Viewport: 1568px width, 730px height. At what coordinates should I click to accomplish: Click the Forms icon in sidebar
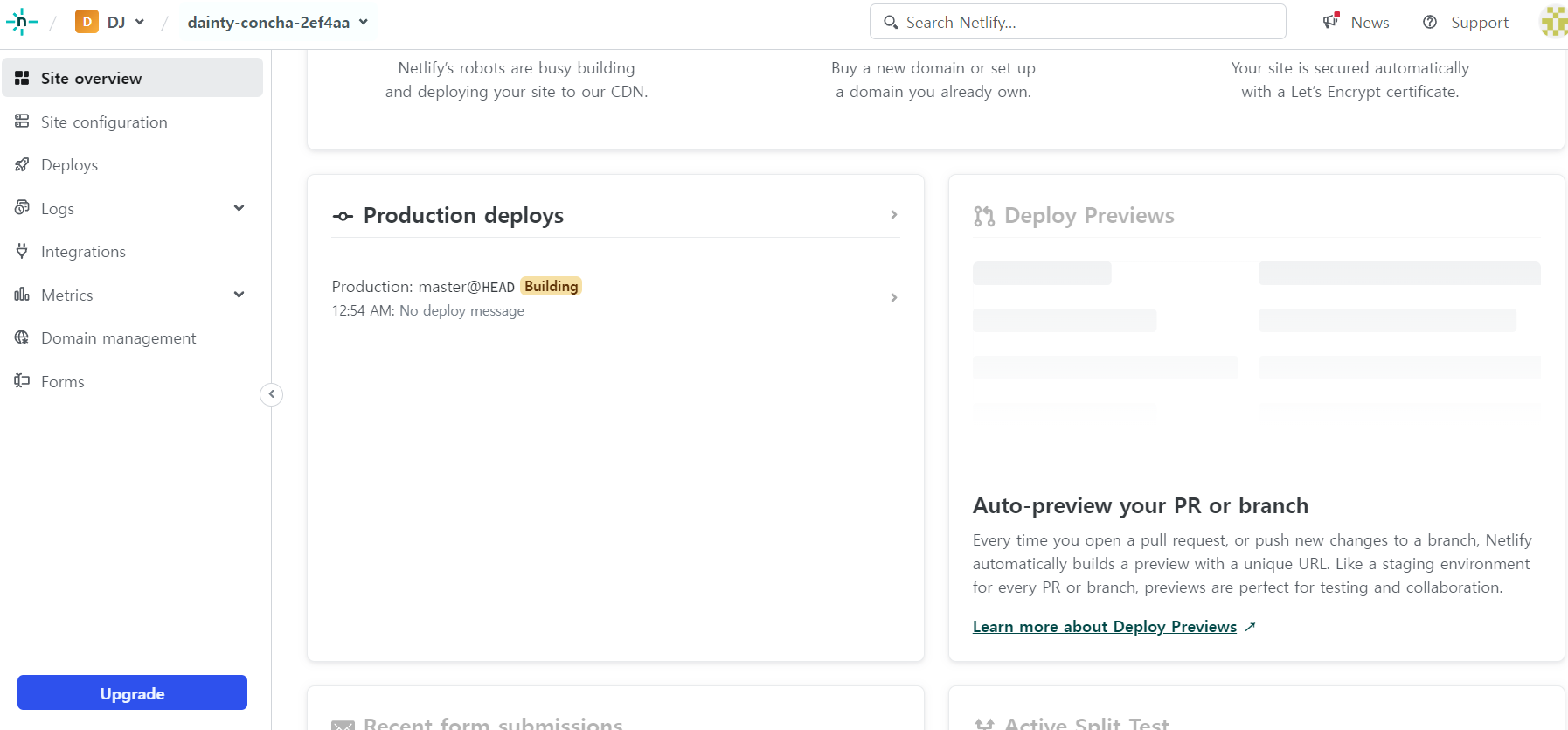(x=22, y=381)
